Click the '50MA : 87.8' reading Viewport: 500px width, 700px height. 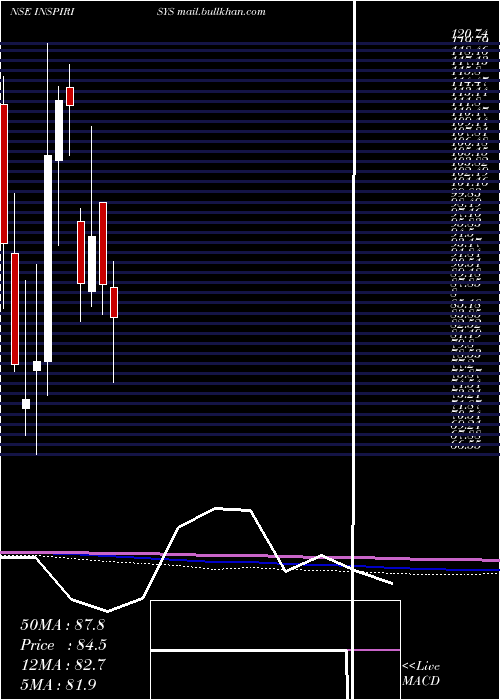[x=62, y=625]
